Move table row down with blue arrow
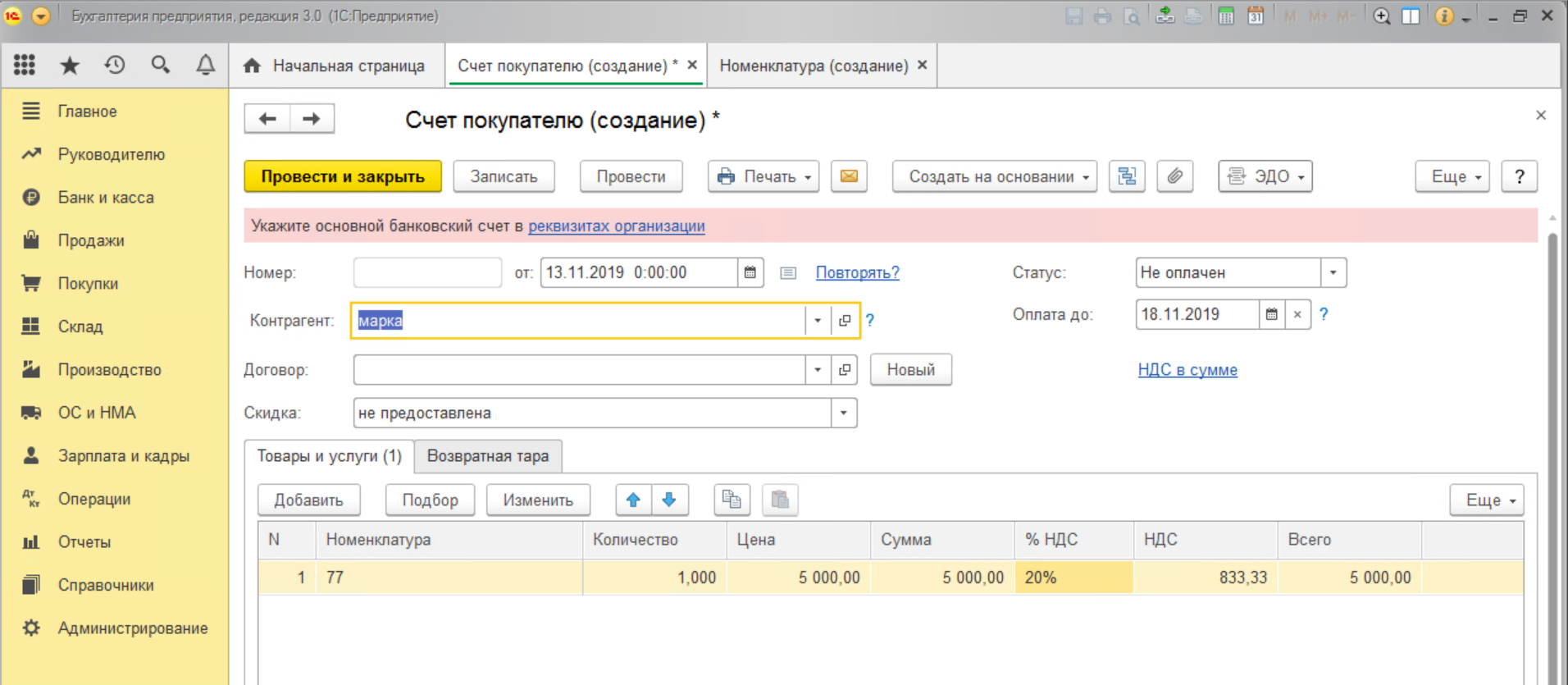Screen dimensions: 1568x685 coord(669,500)
